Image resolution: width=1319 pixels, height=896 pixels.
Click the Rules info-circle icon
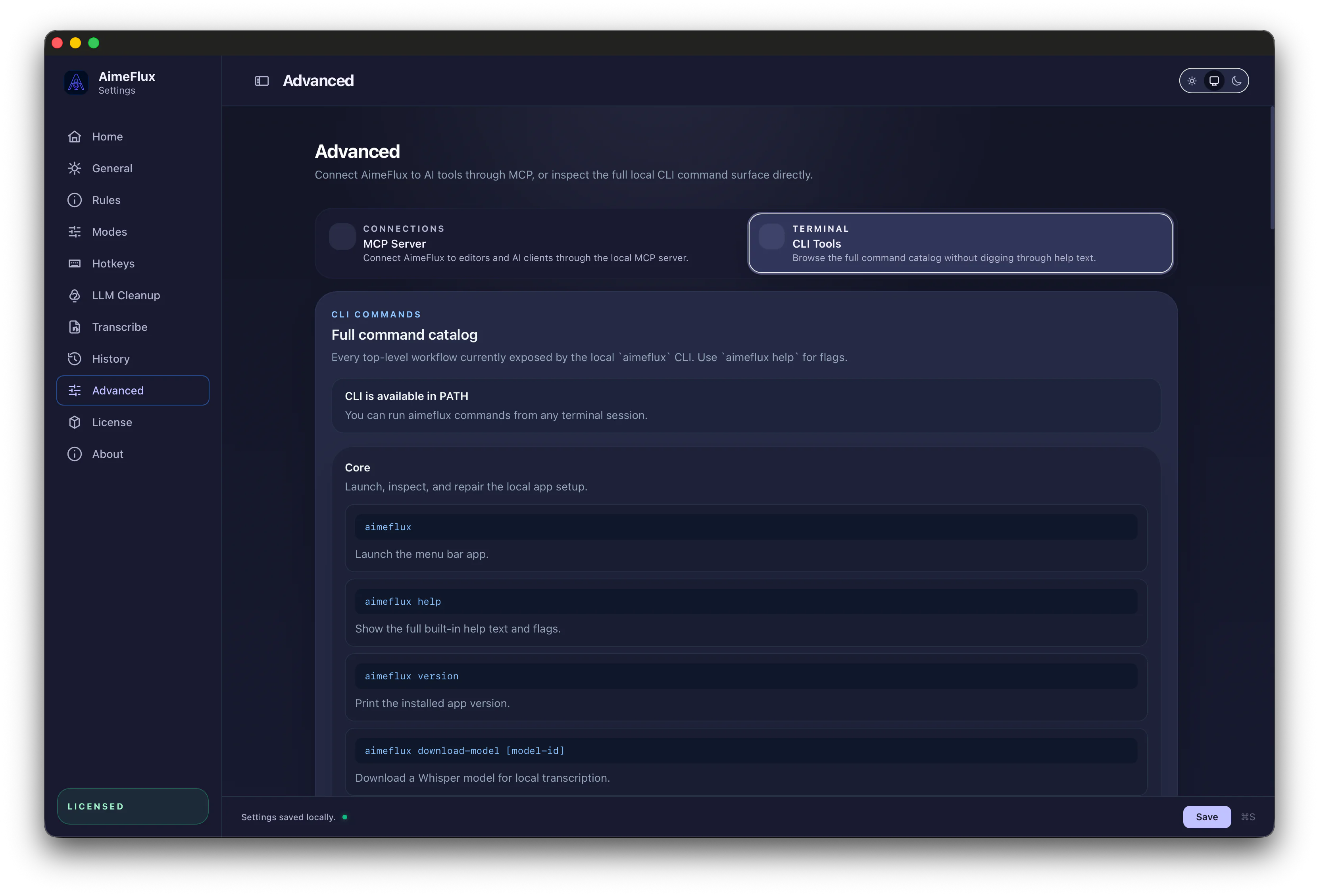click(x=74, y=200)
